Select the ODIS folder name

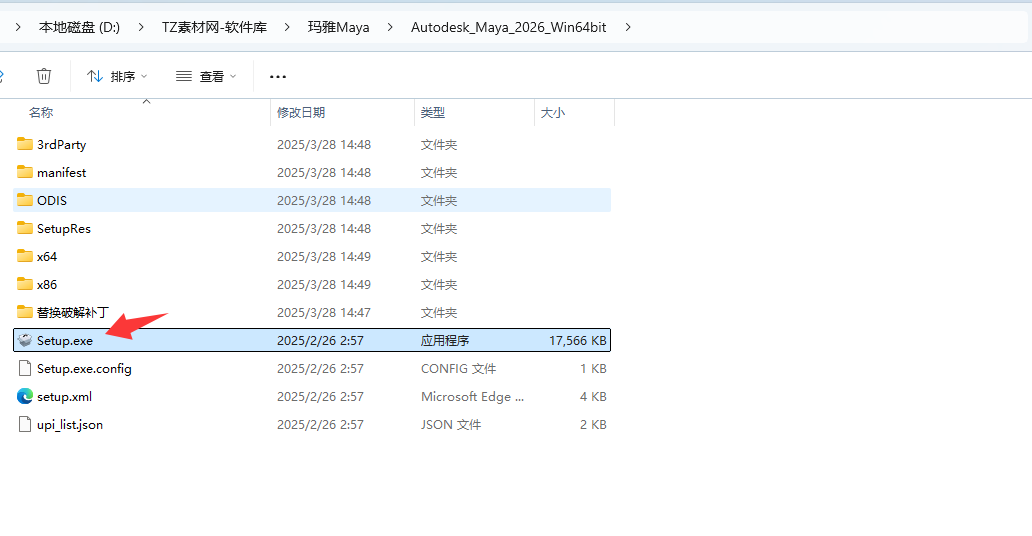(52, 200)
